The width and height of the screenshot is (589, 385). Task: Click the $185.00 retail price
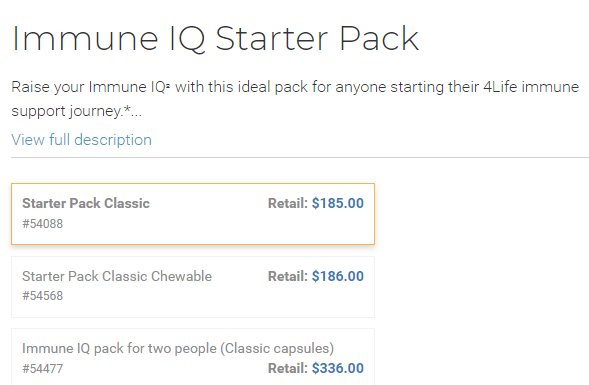pyautogui.click(x=338, y=203)
